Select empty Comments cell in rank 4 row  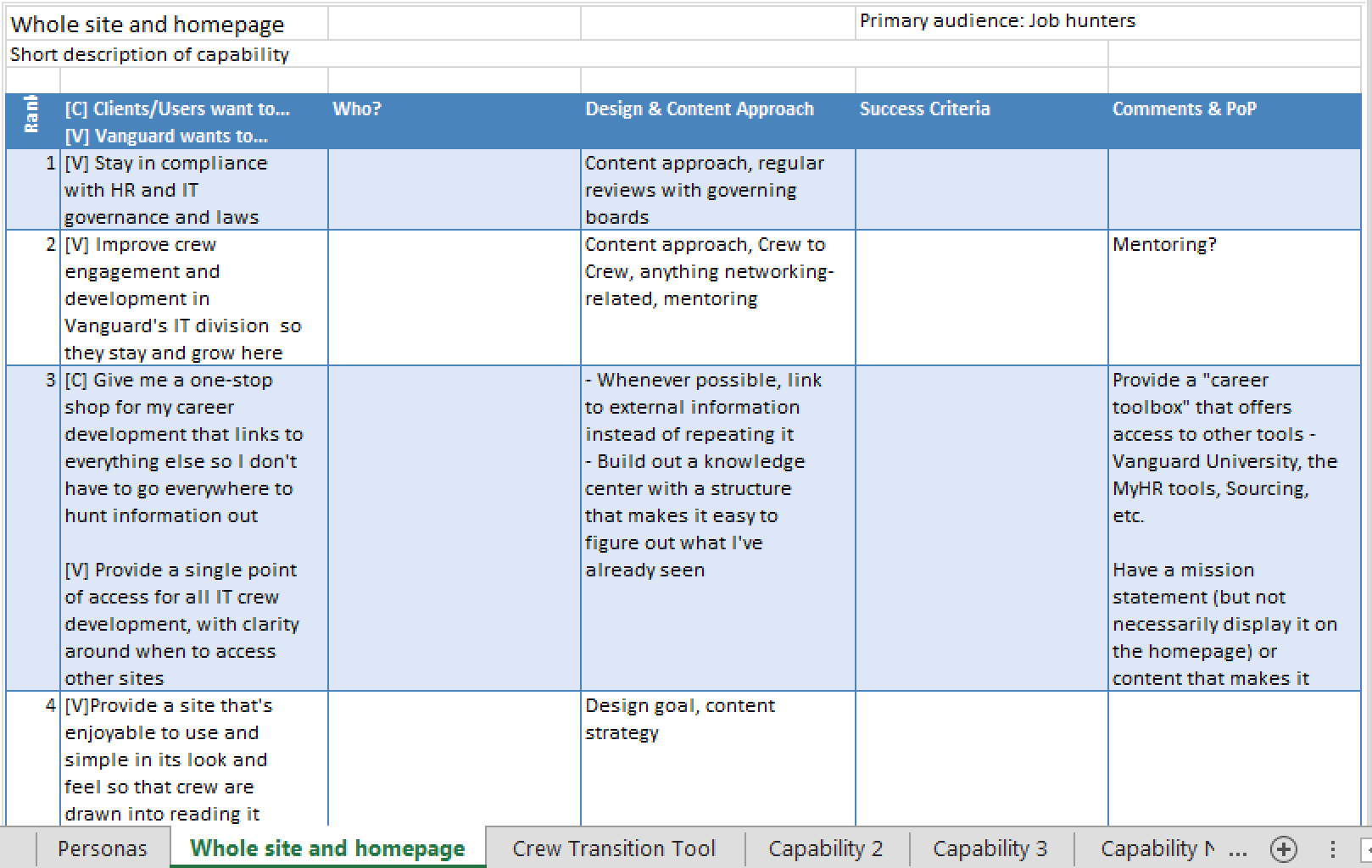point(1234,759)
